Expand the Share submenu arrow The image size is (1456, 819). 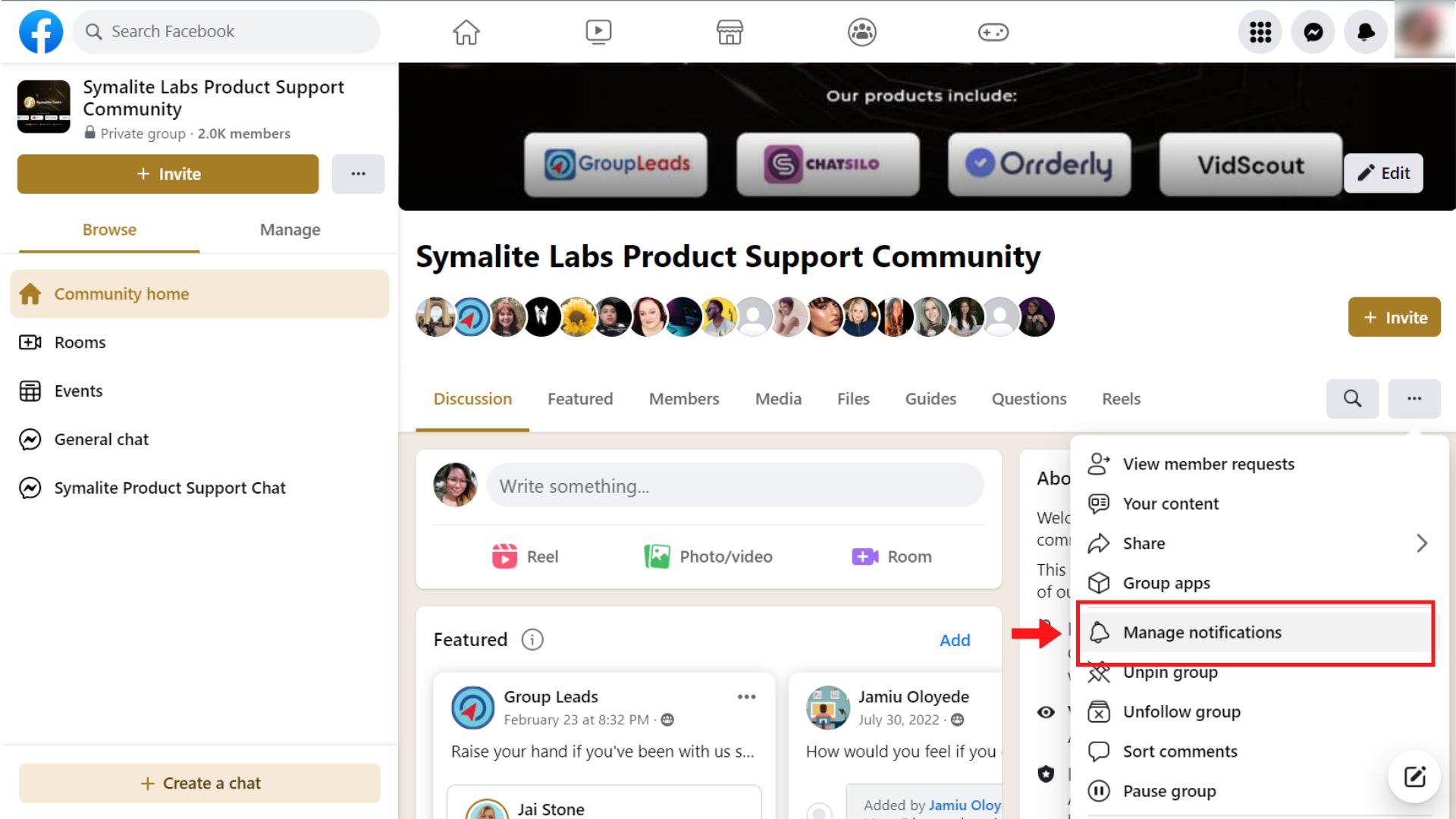pyautogui.click(x=1421, y=543)
